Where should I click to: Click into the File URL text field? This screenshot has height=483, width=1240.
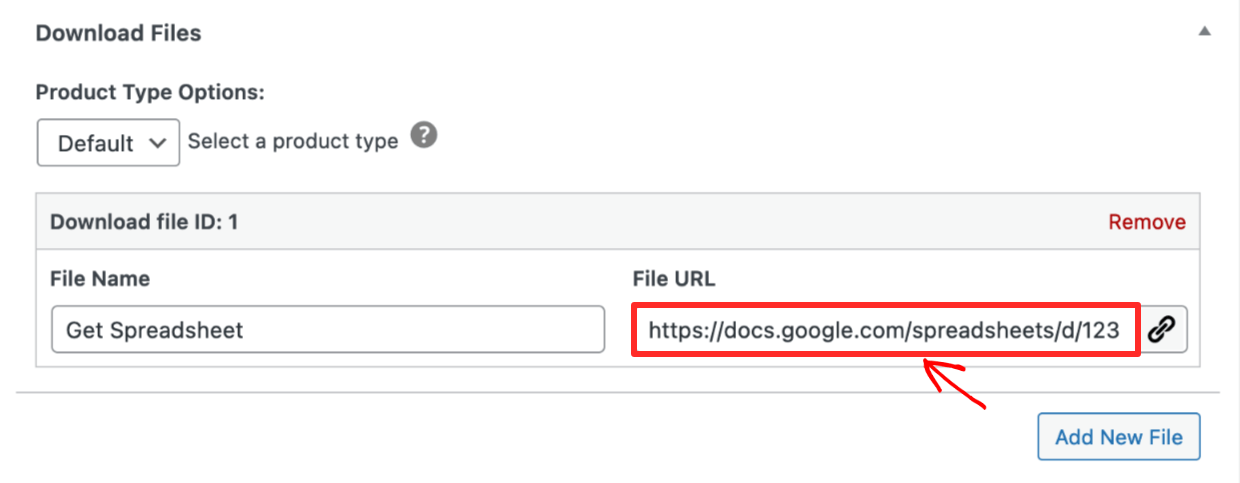884,329
